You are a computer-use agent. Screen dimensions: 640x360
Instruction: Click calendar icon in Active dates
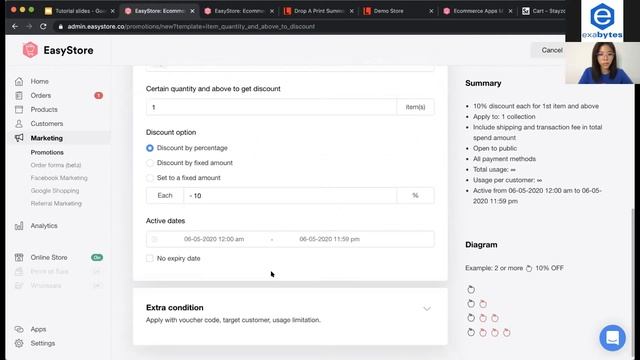click(155, 239)
